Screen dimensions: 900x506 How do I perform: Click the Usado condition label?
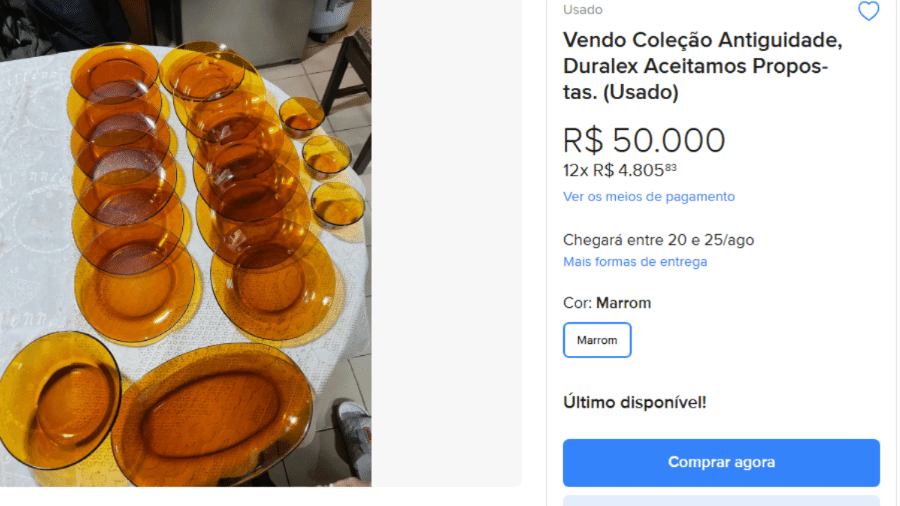coord(583,10)
